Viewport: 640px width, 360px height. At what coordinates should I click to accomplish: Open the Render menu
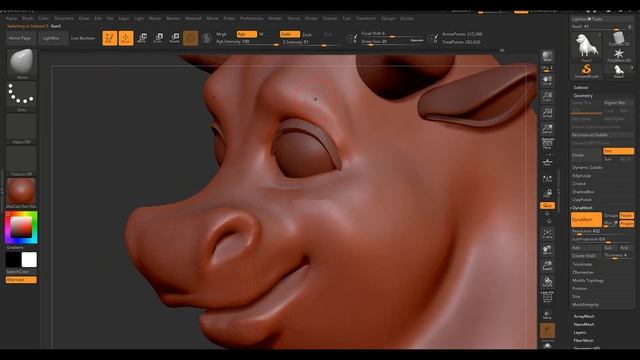pos(275,18)
